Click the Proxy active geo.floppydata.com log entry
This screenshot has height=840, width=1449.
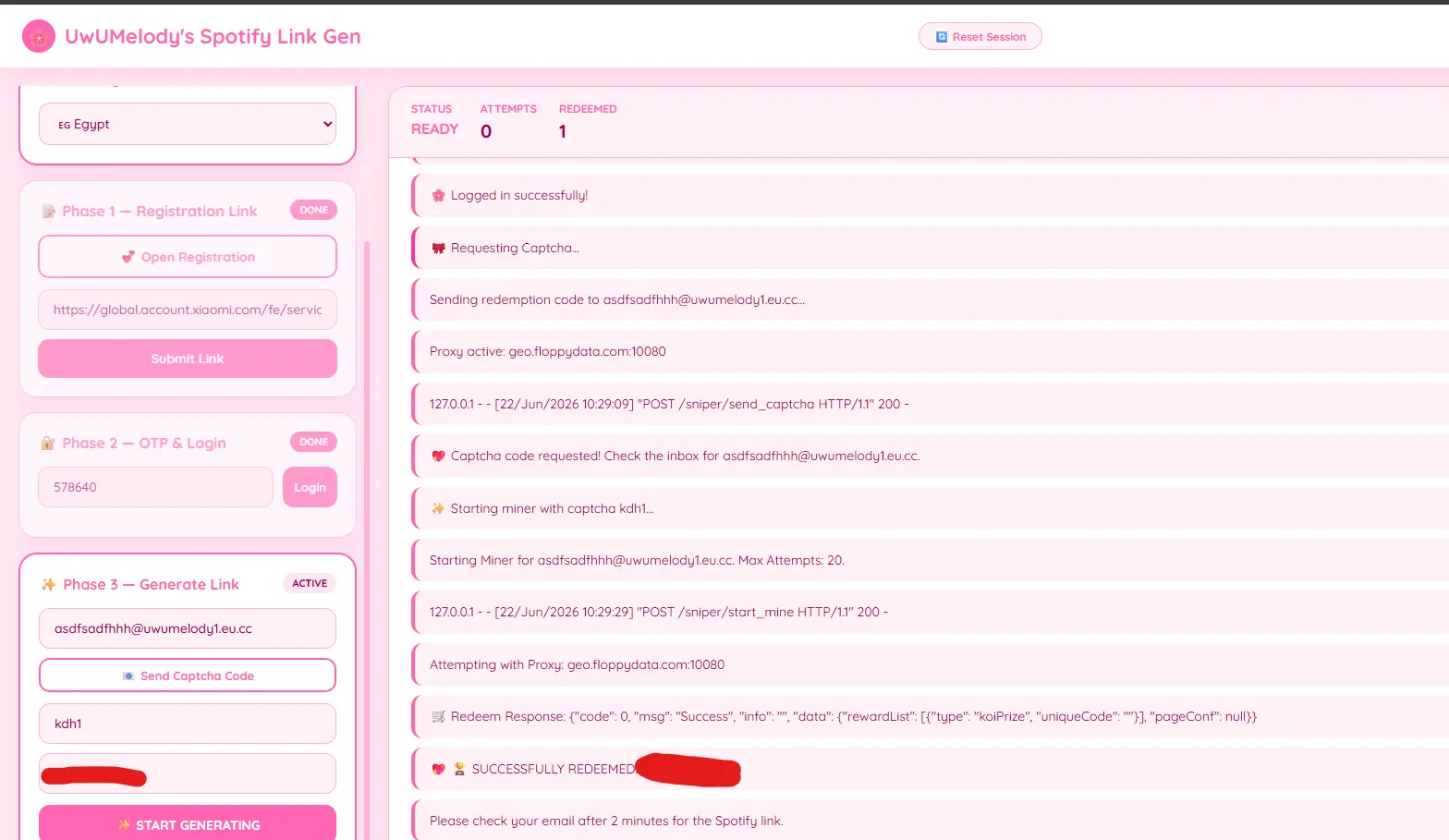click(930, 351)
